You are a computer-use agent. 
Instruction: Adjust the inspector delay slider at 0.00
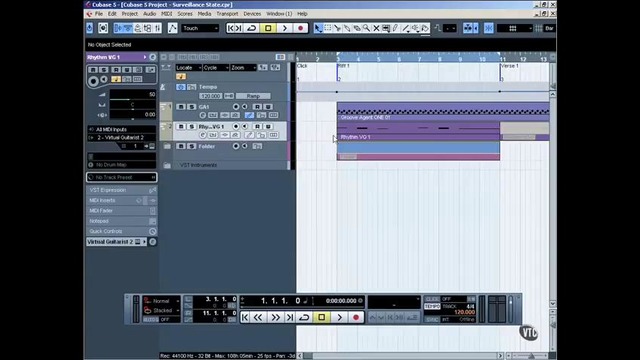tap(133, 115)
